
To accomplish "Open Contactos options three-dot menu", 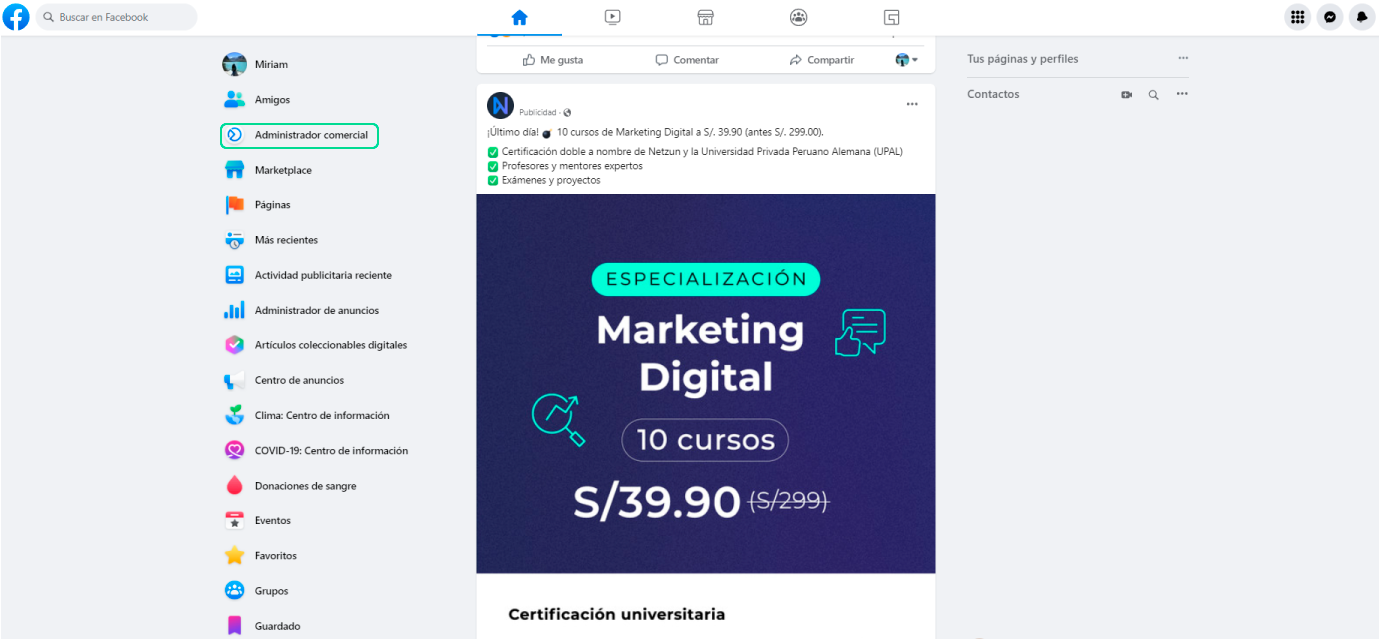I will click(x=1182, y=95).
